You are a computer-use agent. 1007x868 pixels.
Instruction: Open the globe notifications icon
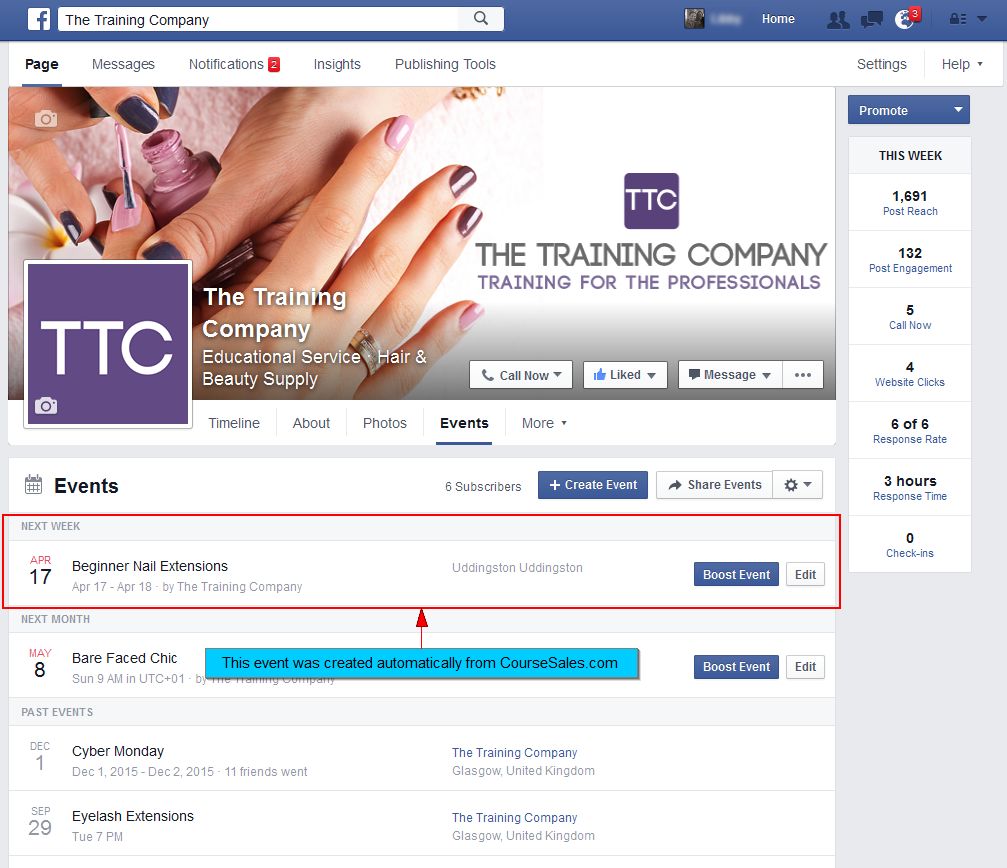[905, 19]
